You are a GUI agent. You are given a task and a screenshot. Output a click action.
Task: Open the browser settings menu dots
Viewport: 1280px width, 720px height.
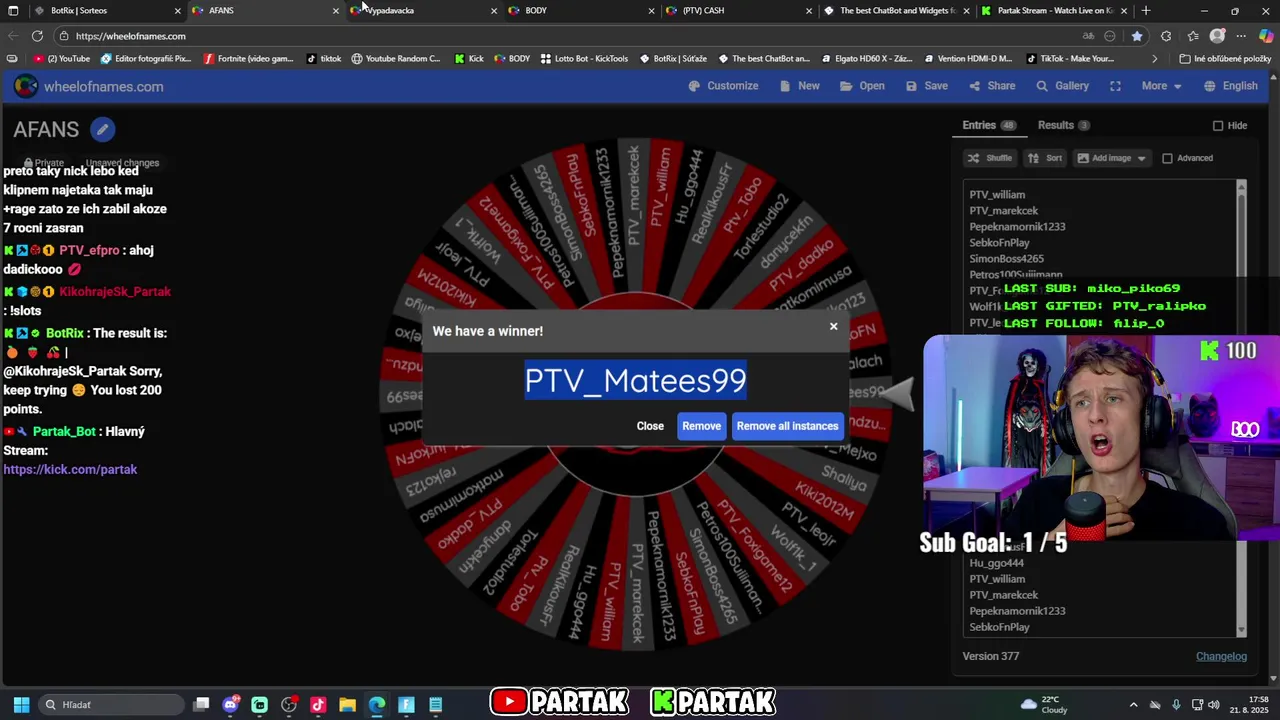[1242, 36]
